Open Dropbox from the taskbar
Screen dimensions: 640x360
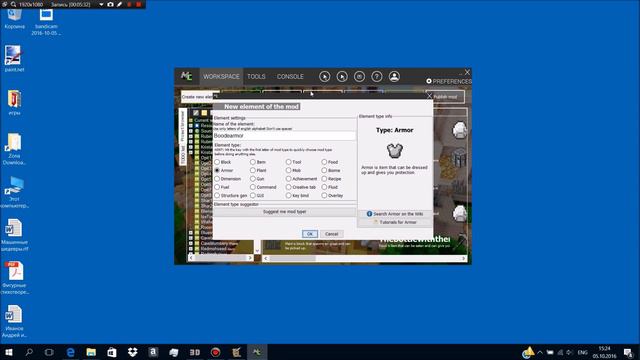click(132, 352)
